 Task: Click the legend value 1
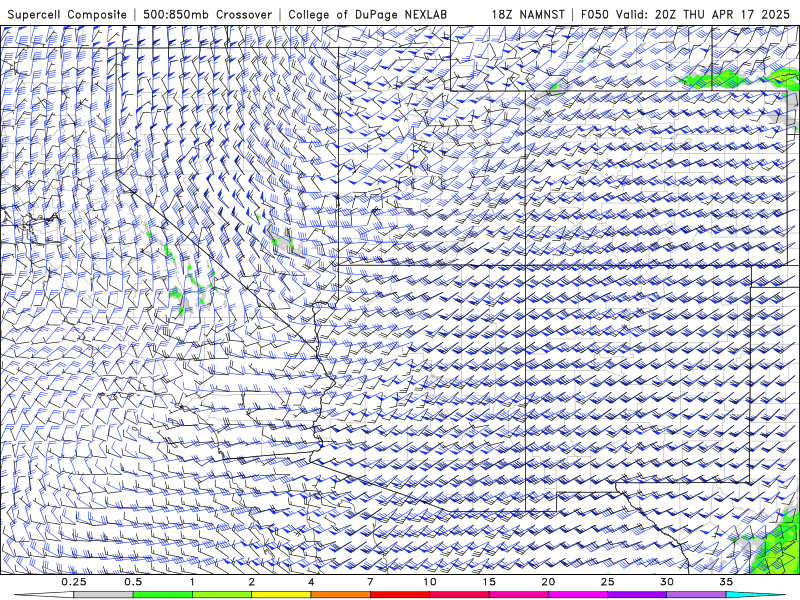[192, 582]
